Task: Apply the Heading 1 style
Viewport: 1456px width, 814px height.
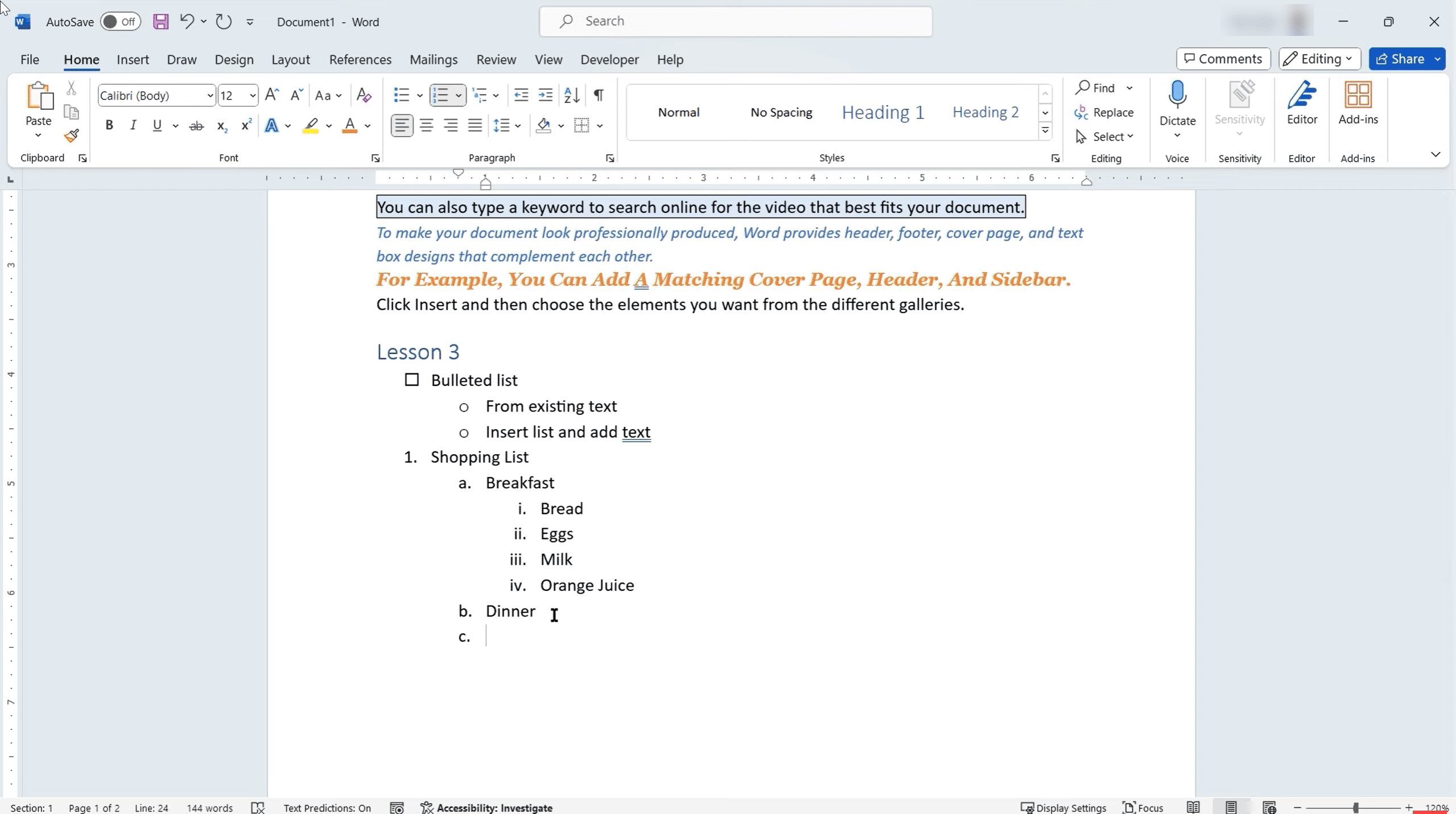Action: pyautogui.click(x=882, y=112)
